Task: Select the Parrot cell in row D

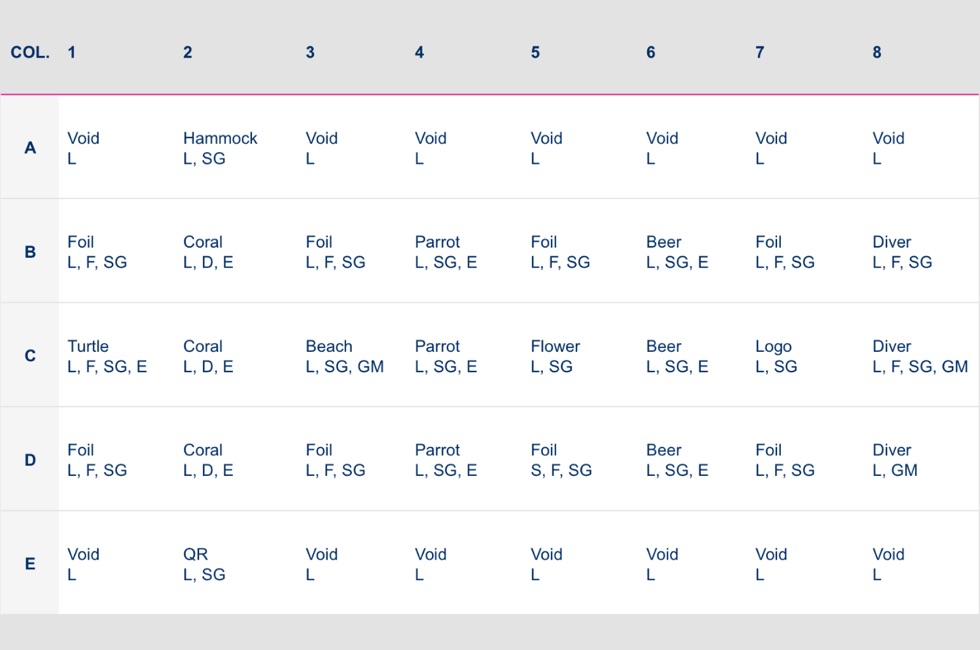Action: point(446,460)
